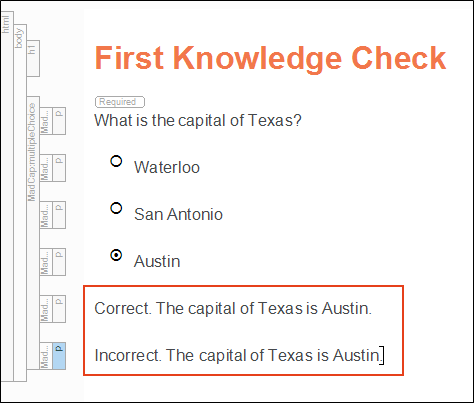474x403 pixels.
Task: Click the p bar next to Austin
Action: click(x=59, y=262)
